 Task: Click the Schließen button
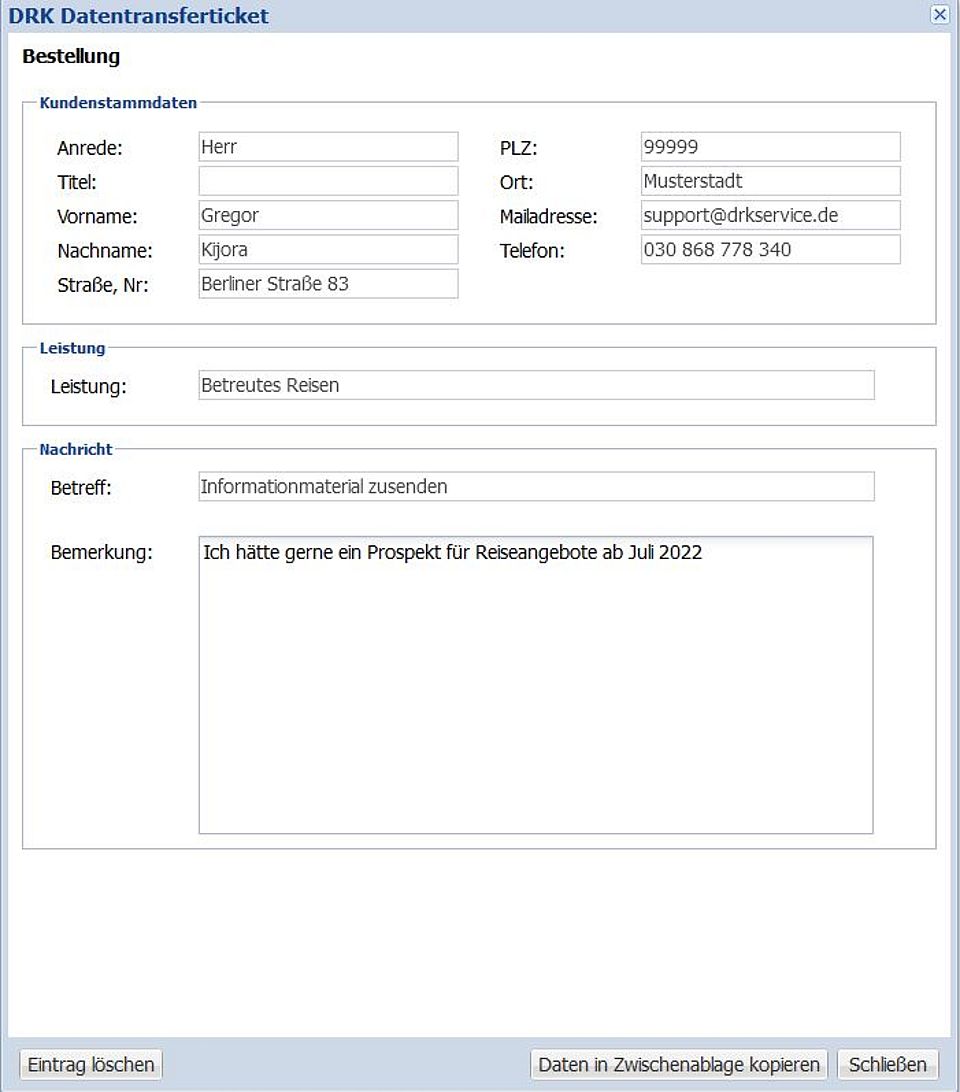(888, 1064)
